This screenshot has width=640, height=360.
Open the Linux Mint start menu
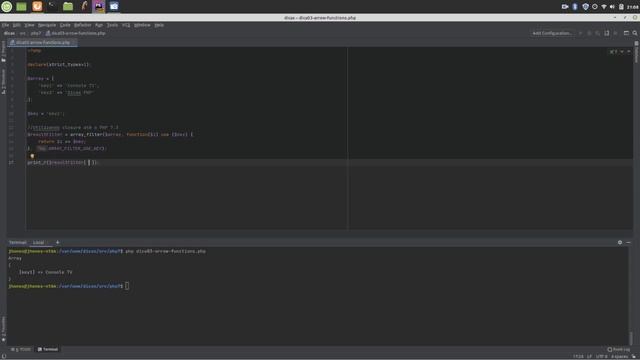tap(7, 6)
